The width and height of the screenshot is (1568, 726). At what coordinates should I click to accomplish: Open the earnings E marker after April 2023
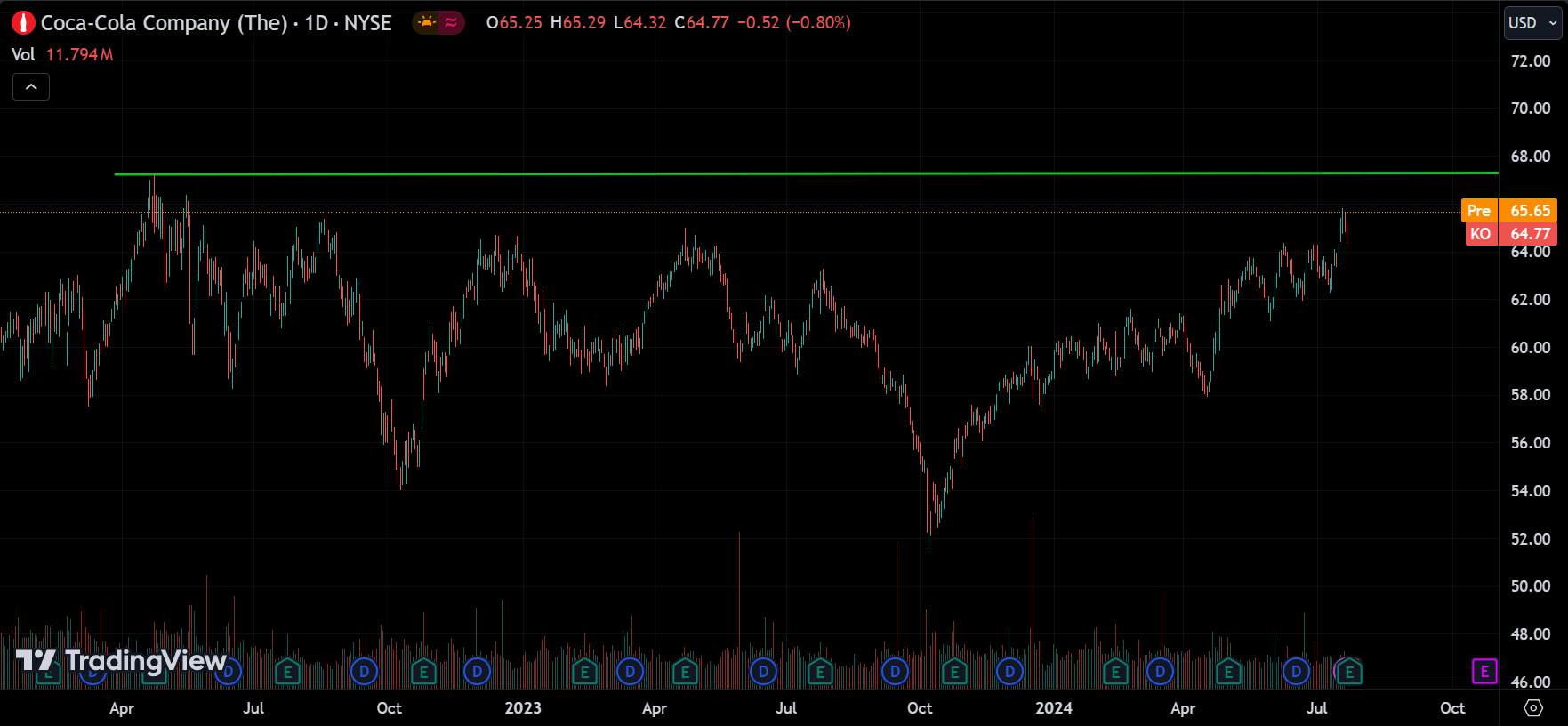tap(685, 673)
